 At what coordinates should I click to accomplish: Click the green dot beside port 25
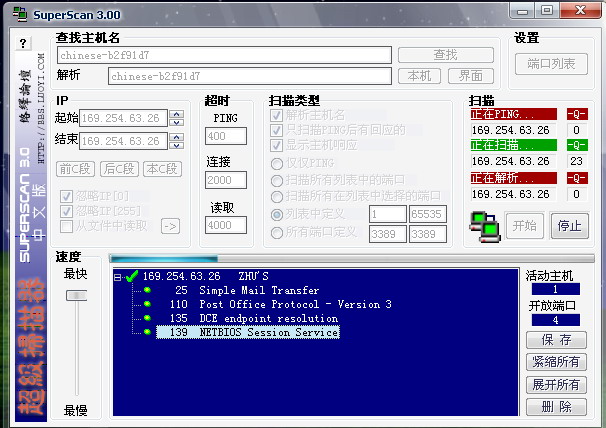147,290
